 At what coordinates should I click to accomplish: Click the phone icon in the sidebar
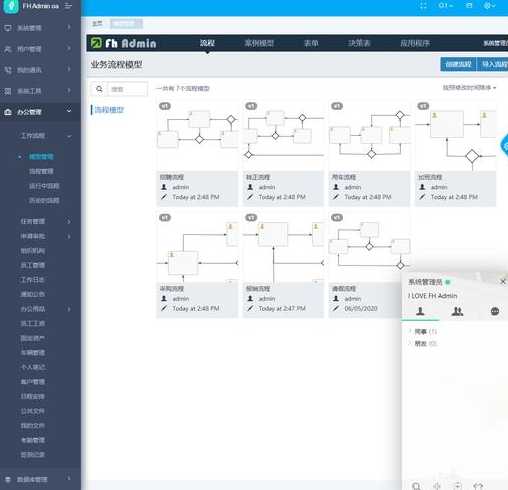[8, 70]
